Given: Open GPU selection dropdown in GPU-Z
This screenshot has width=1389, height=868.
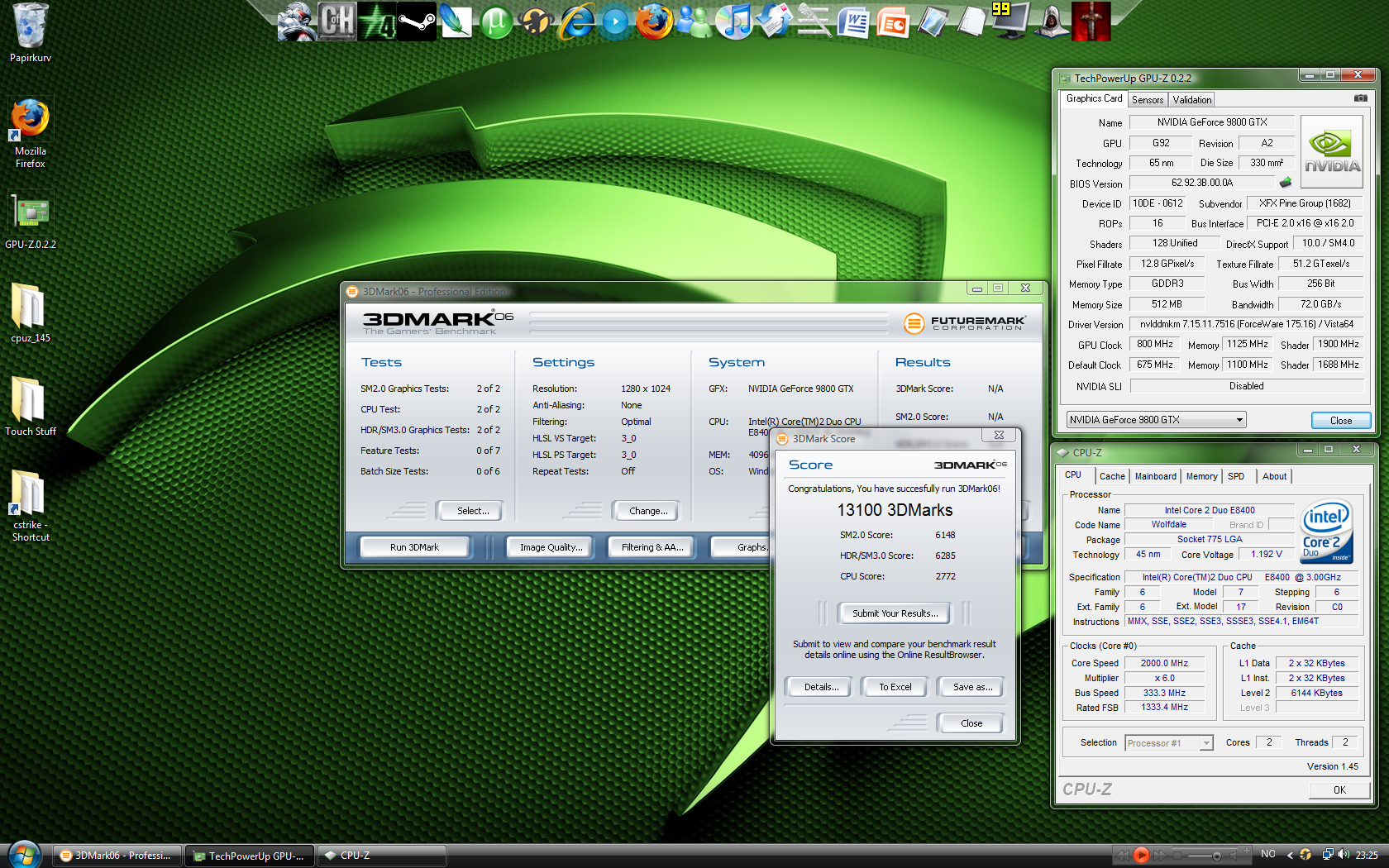Looking at the screenshot, I should point(1156,420).
